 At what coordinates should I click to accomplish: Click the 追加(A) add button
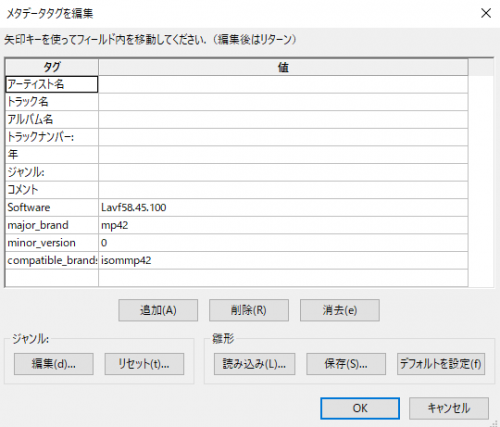pos(158,310)
